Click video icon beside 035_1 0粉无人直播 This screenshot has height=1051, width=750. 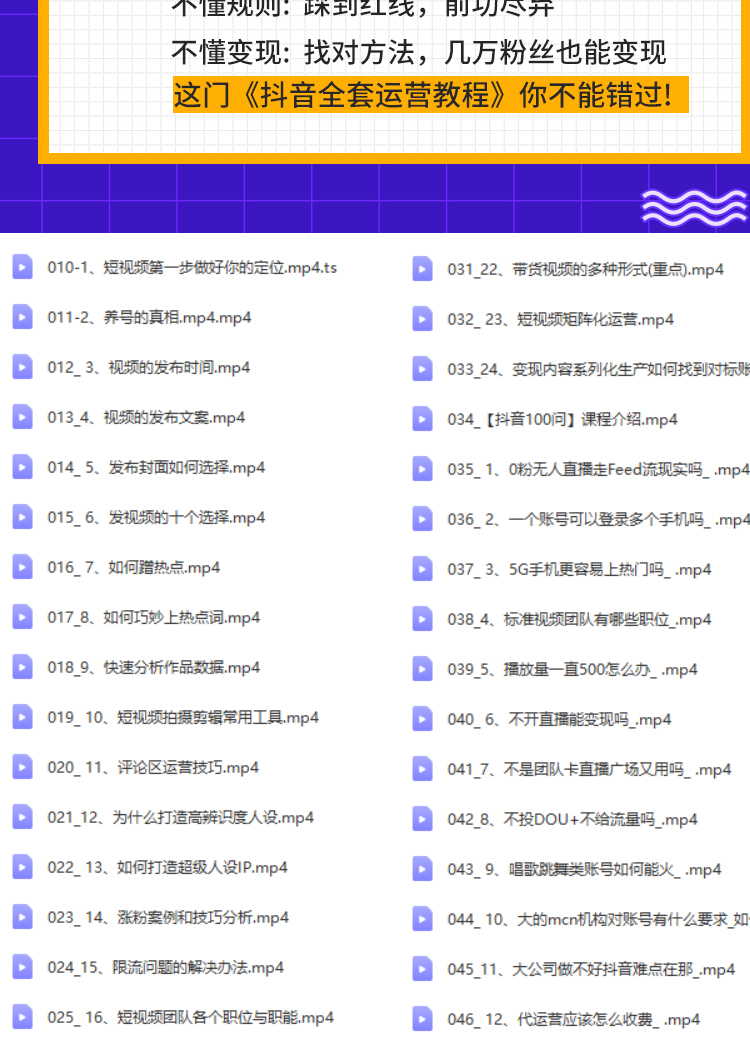(x=422, y=469)
